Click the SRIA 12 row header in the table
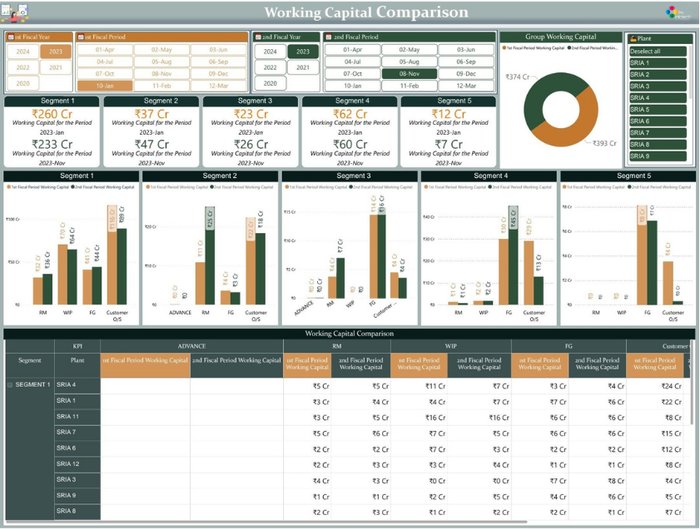Screen dimensions: 700x530 [77, 465]
